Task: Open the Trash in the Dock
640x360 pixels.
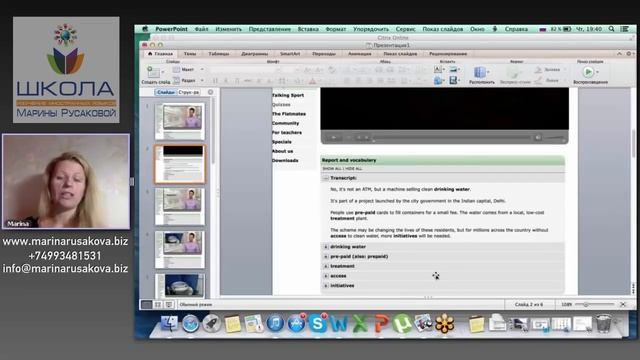Action: point(604,323)
